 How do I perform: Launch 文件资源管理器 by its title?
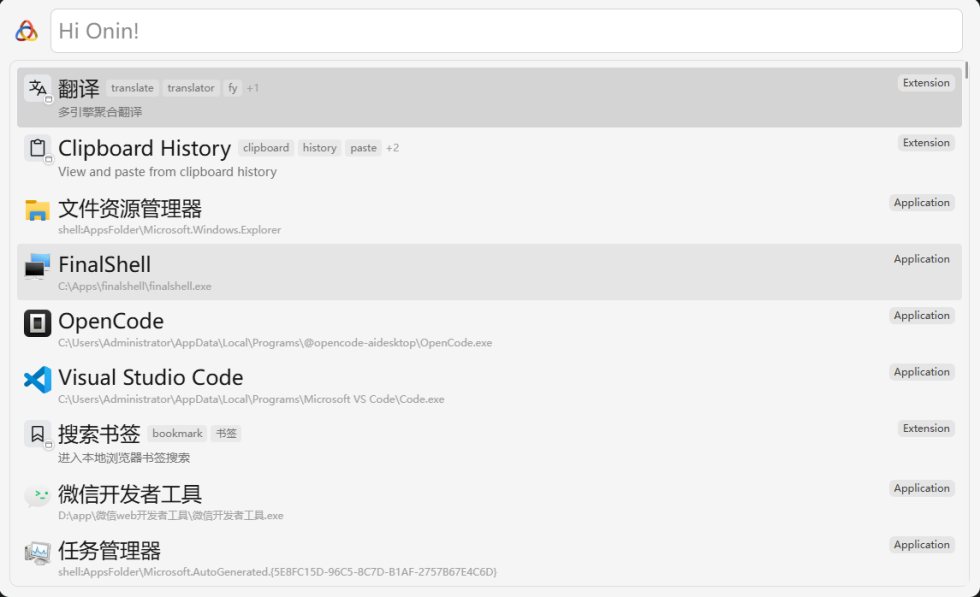(x=130, y=208)
